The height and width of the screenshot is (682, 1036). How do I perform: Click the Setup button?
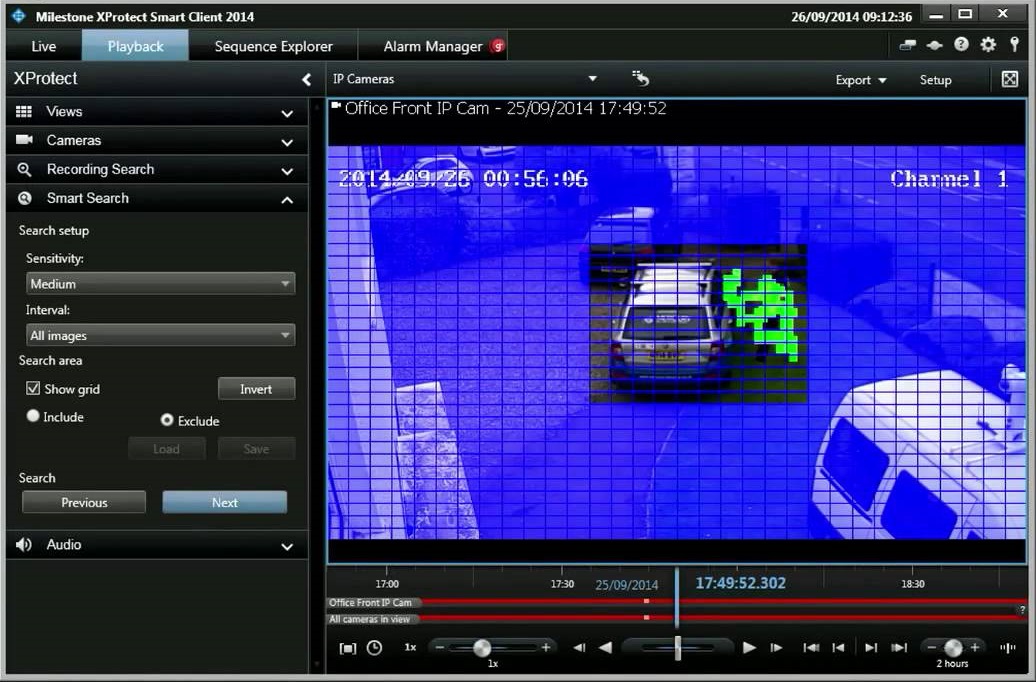click(x=936, y=80)
